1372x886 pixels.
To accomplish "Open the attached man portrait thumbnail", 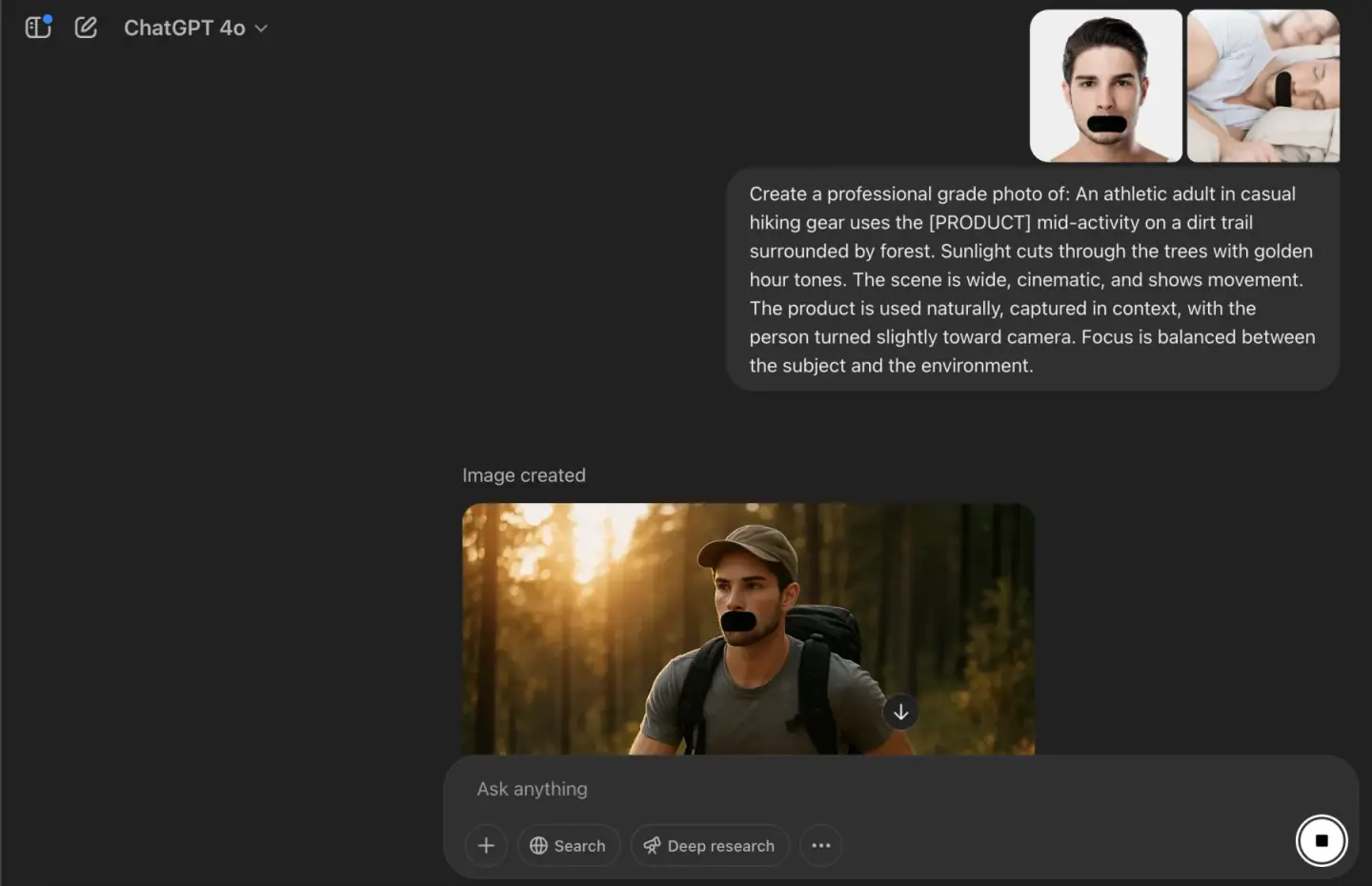I will (x=1106, y=86).
